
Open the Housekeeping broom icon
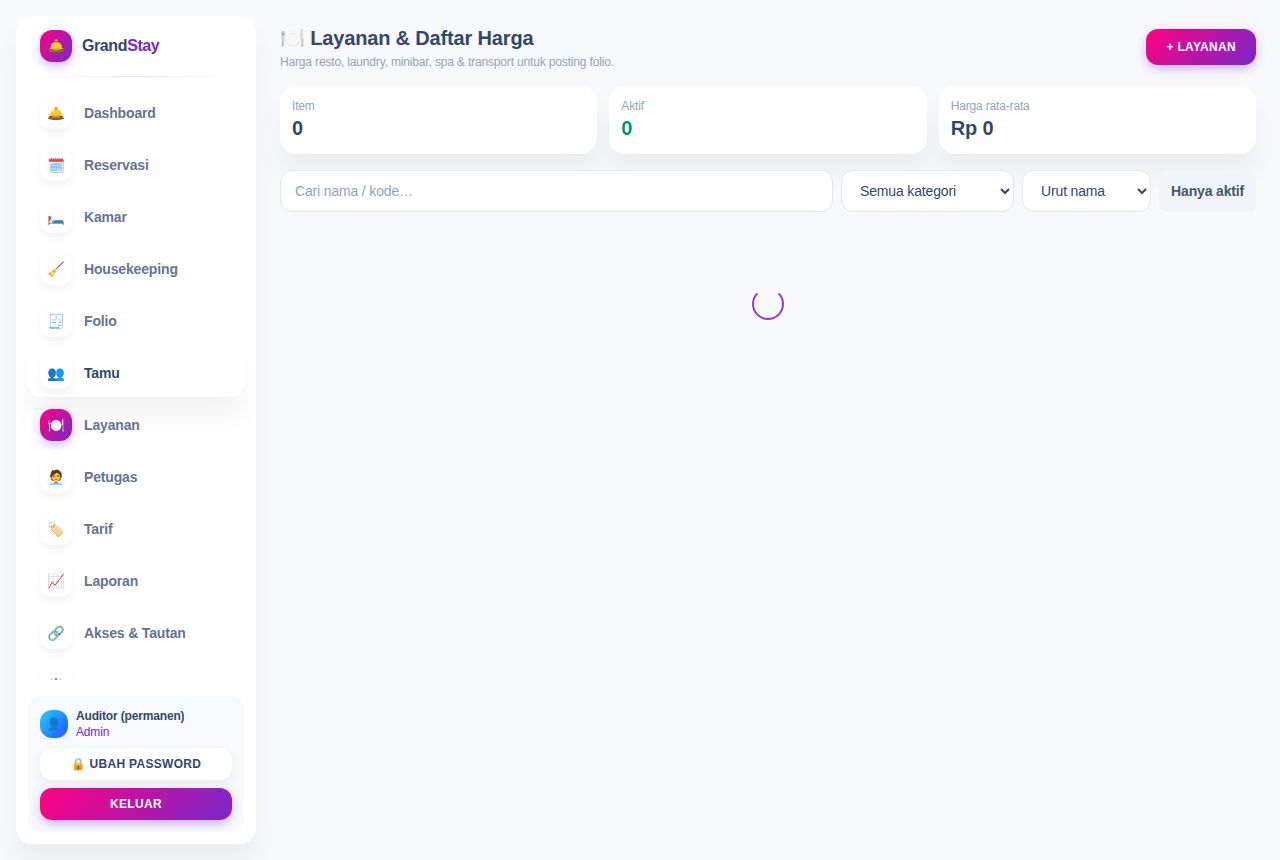56,269
